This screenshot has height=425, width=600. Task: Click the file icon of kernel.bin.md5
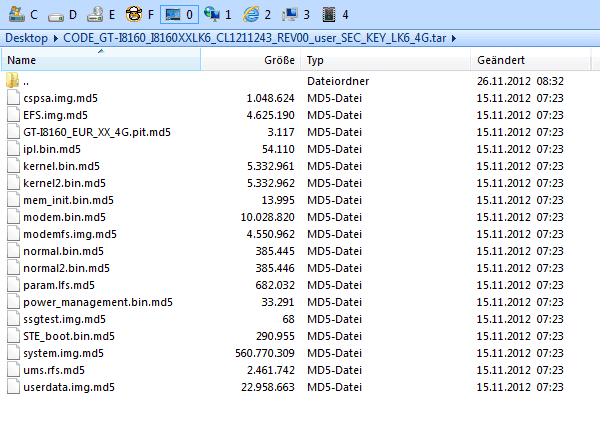click(x=13, y=166)
